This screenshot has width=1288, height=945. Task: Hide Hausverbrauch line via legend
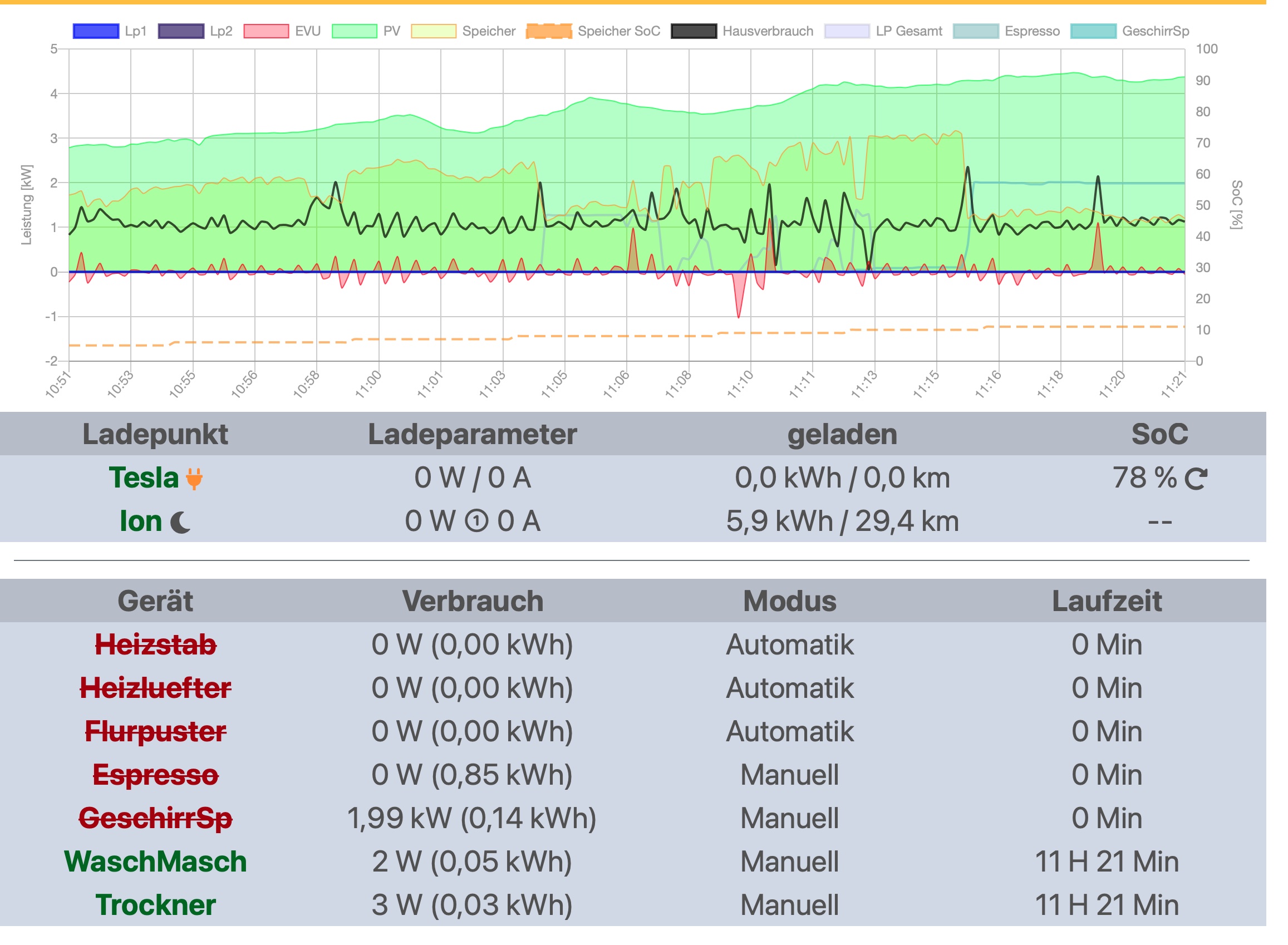694,31
